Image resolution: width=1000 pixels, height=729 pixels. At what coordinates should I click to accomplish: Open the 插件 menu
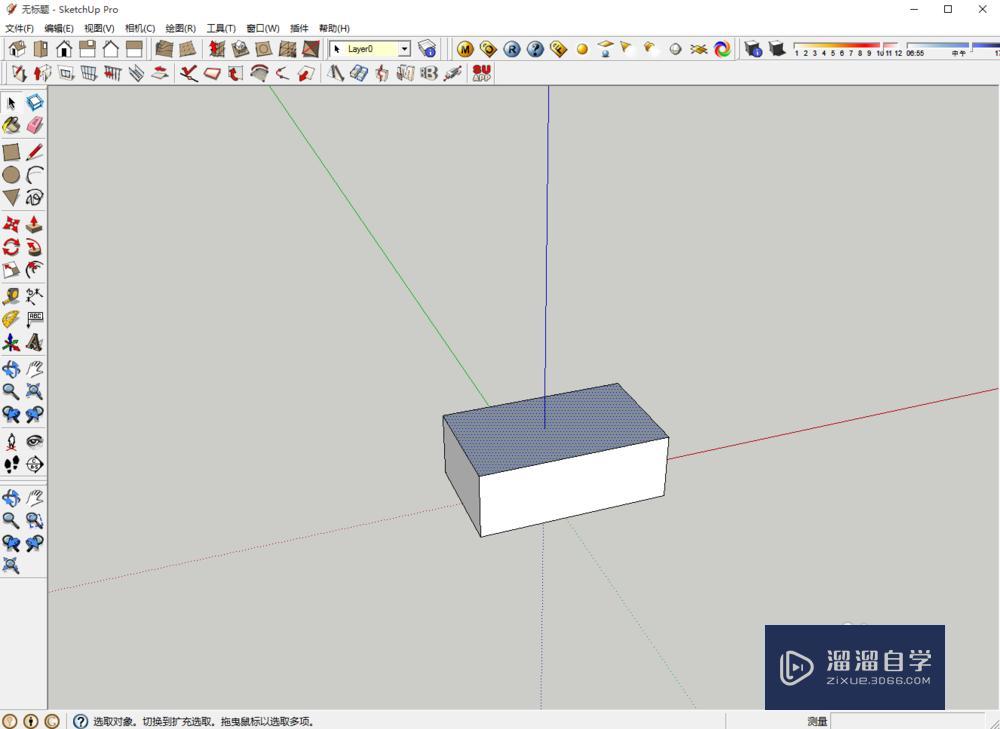coord(299,28)
